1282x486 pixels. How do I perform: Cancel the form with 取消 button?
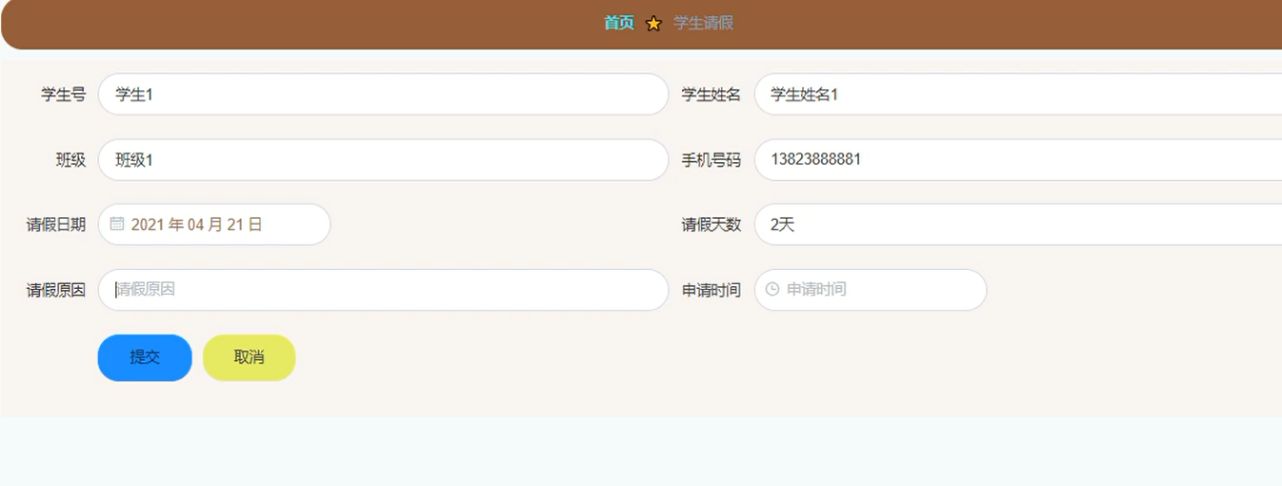point(249,357)
